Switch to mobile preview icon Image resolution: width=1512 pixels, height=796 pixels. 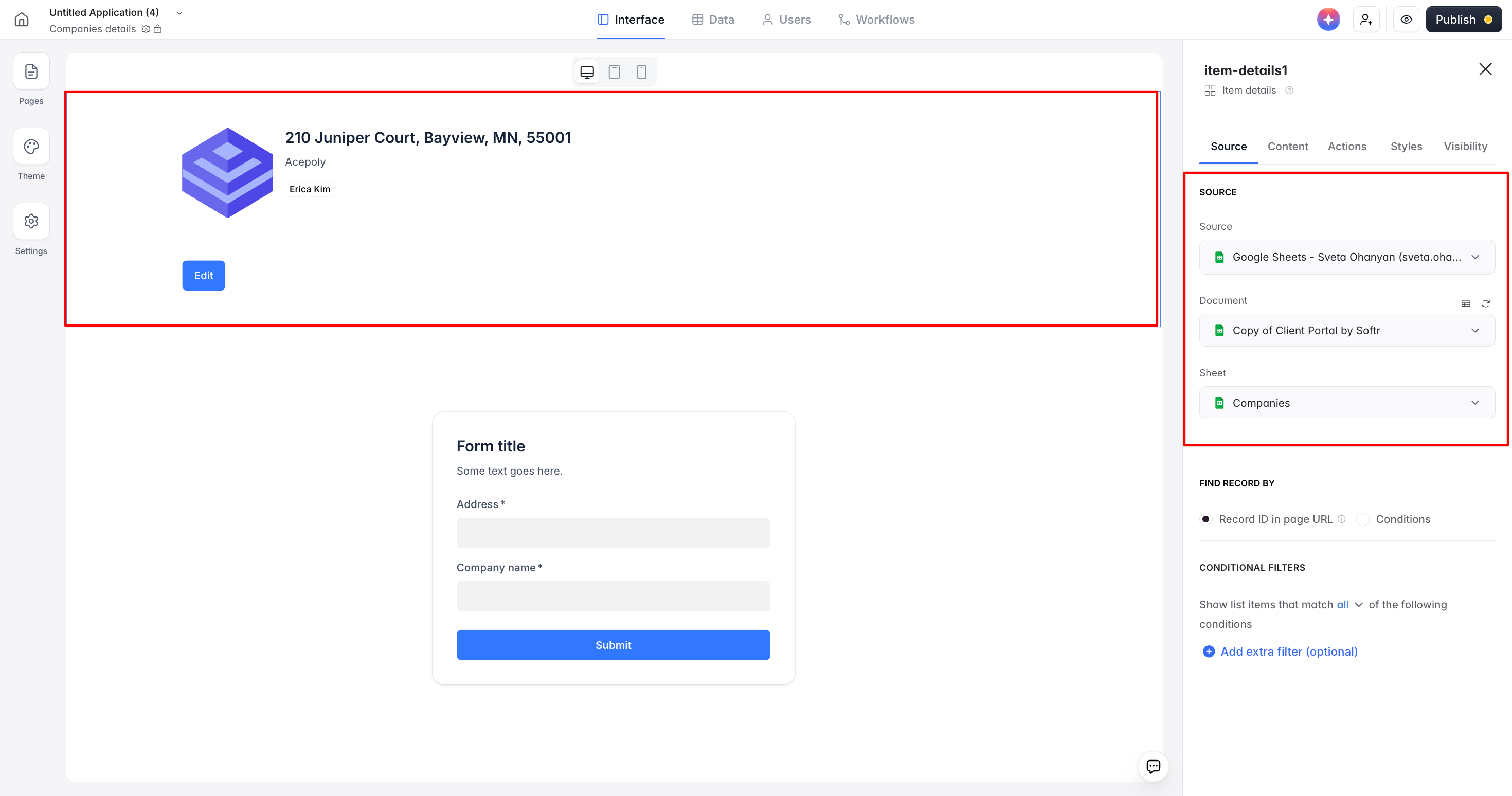pos(641,71)
